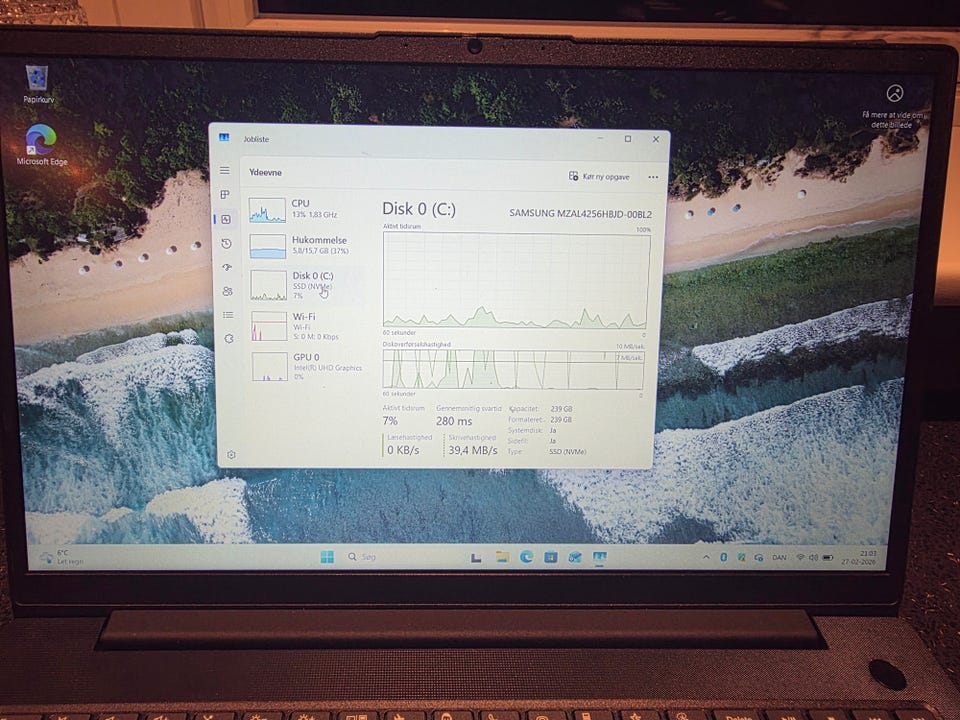The height and width of the screenshot is (720, 960).
Task: Open the Services sidebar icon
Action: (228, 338)
